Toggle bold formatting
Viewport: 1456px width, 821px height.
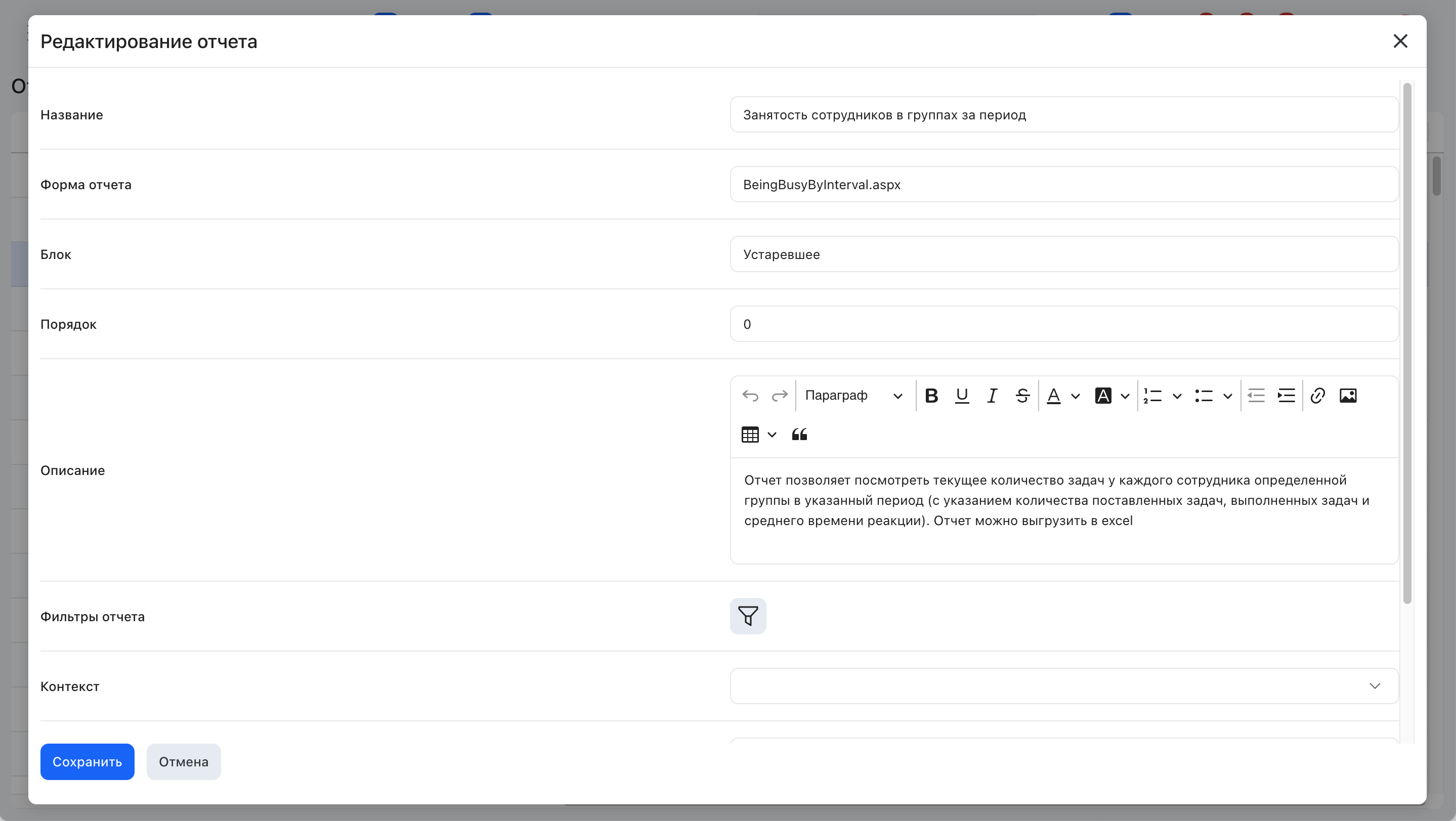click(x=931, y=396)
